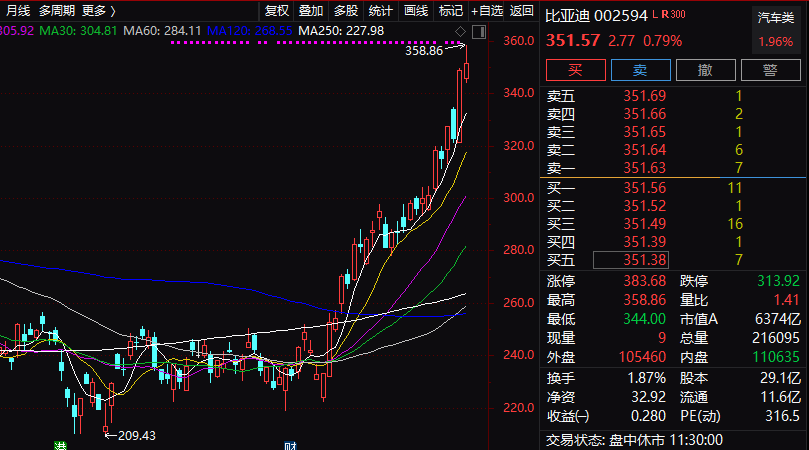Click the R margin-trading badge
Image resolution: width=809 pixels, height=450 pixels.
(665, 14)
